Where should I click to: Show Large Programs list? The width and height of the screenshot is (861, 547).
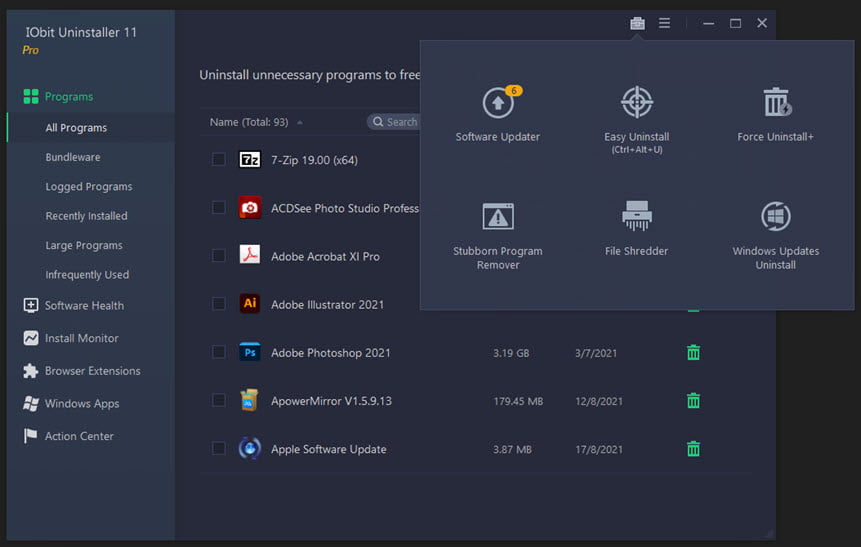coord(84,245)
